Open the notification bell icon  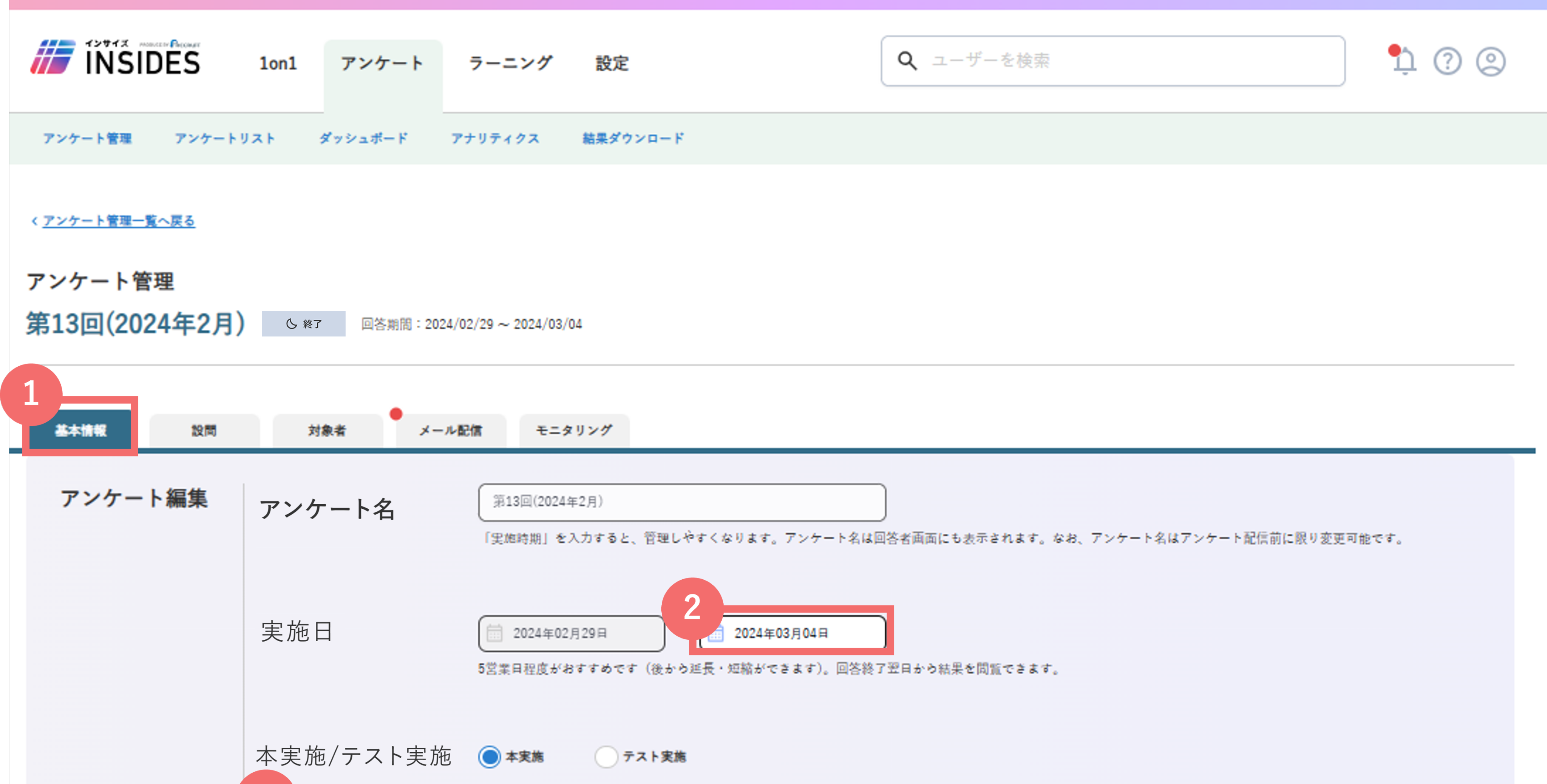1403,61
